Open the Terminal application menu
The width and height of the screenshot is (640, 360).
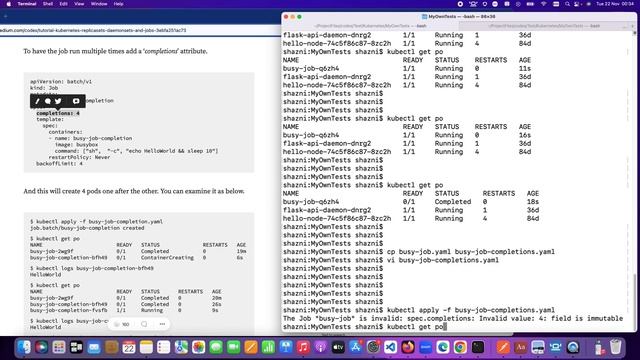[27, 4]
